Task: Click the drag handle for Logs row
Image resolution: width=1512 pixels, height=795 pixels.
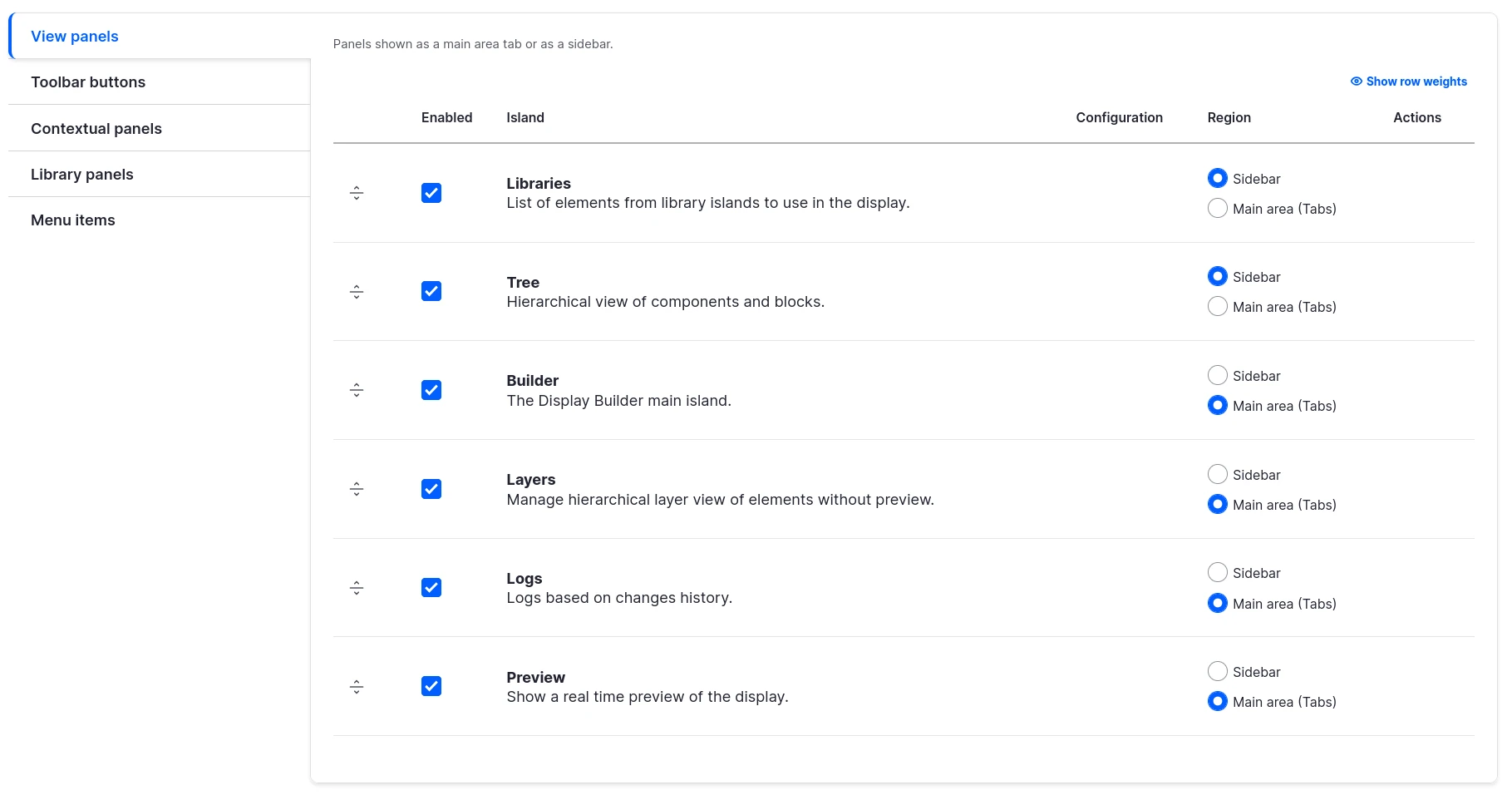Action: [357, 588]
